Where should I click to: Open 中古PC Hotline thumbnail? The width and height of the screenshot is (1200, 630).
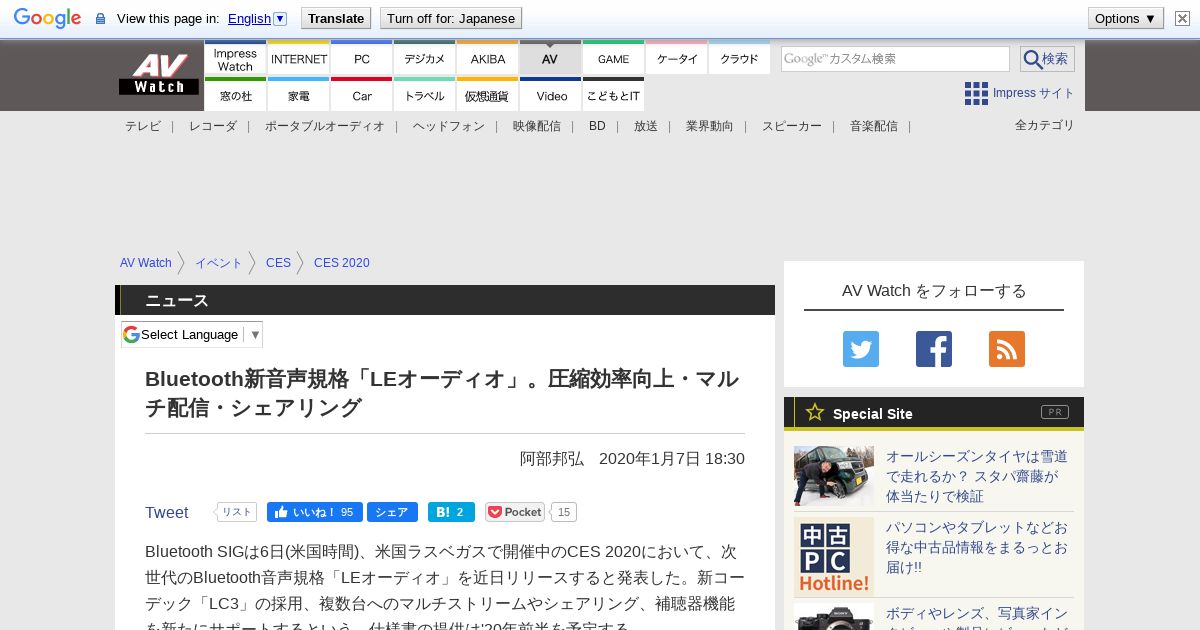834,557
